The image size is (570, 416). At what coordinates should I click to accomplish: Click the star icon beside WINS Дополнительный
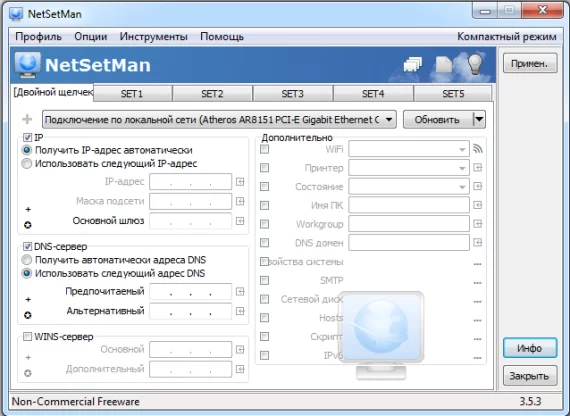coord(28,373)
